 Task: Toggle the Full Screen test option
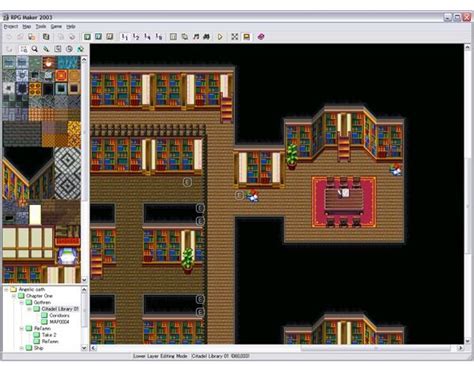pyautogui.click(x=235, y=37)
